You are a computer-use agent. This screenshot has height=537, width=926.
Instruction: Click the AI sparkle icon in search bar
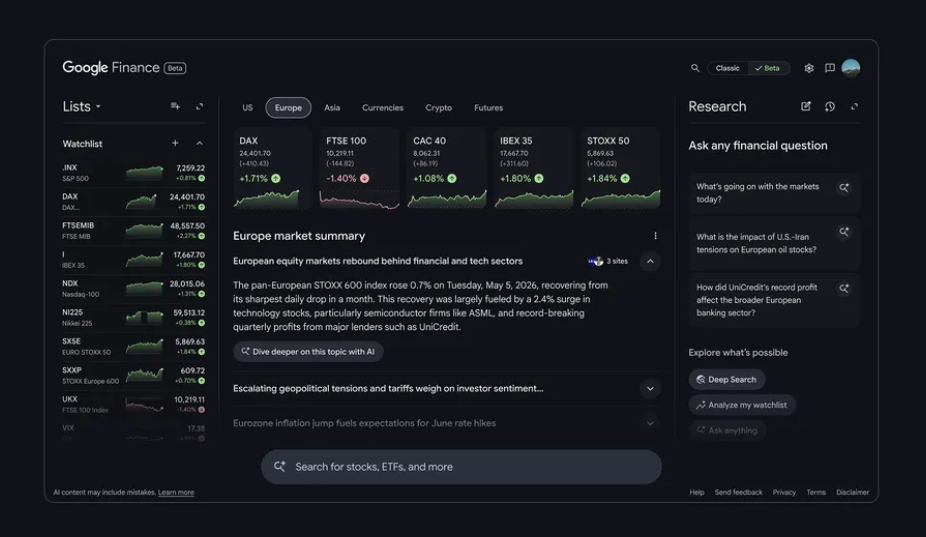tap(279, 467)
